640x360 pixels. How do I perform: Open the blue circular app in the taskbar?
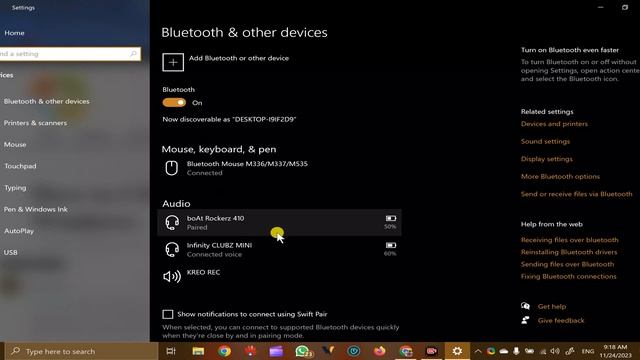point(353,351)
